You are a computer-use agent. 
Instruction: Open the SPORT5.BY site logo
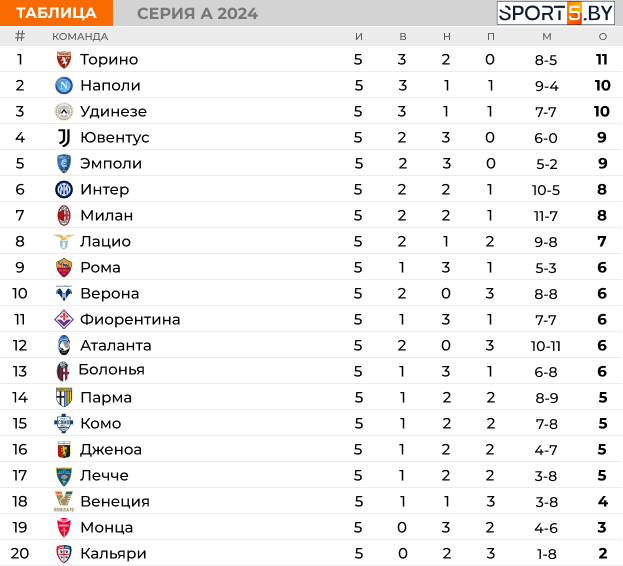555,13
